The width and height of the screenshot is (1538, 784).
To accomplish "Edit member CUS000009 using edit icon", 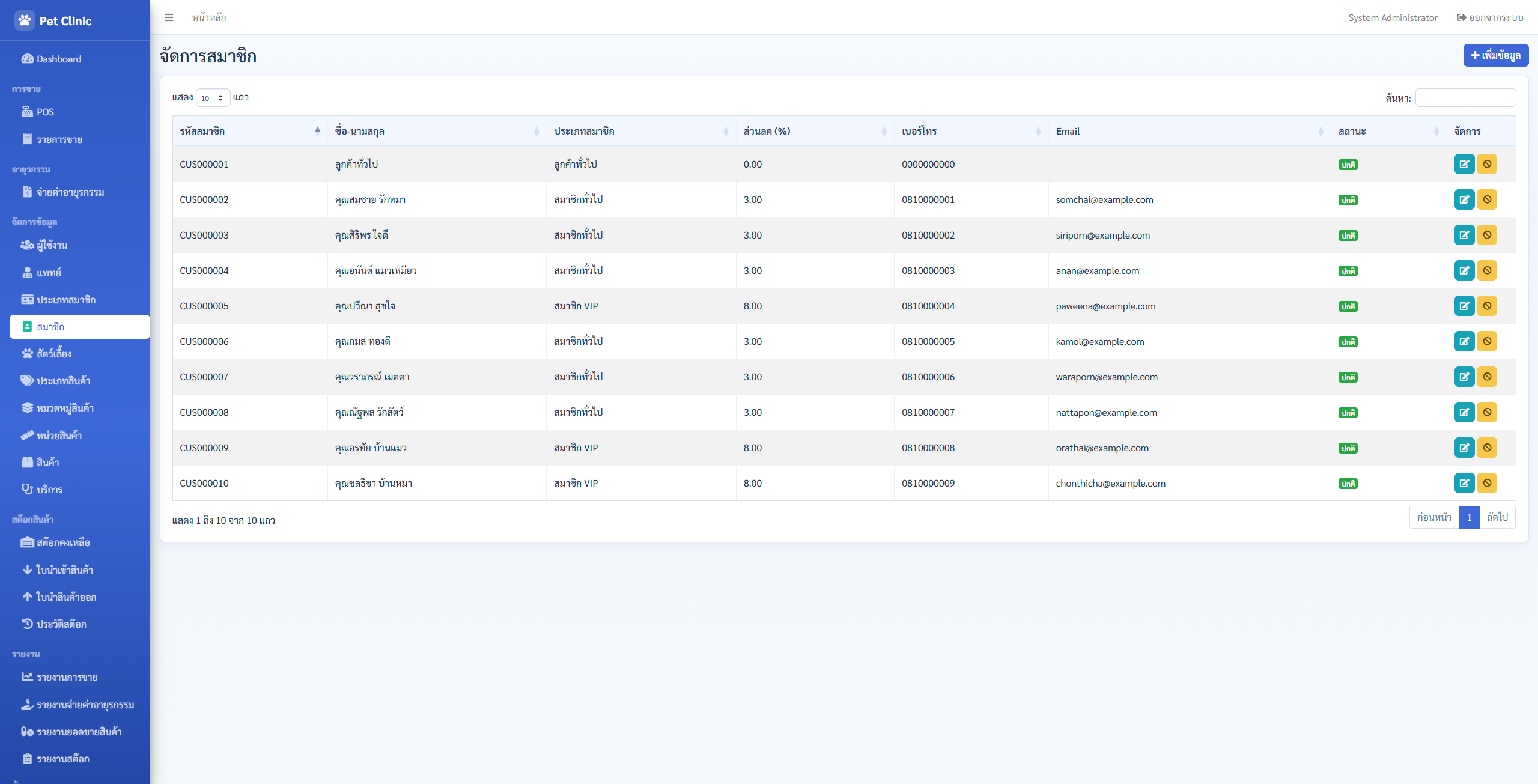I will (x=1464, y=448).
